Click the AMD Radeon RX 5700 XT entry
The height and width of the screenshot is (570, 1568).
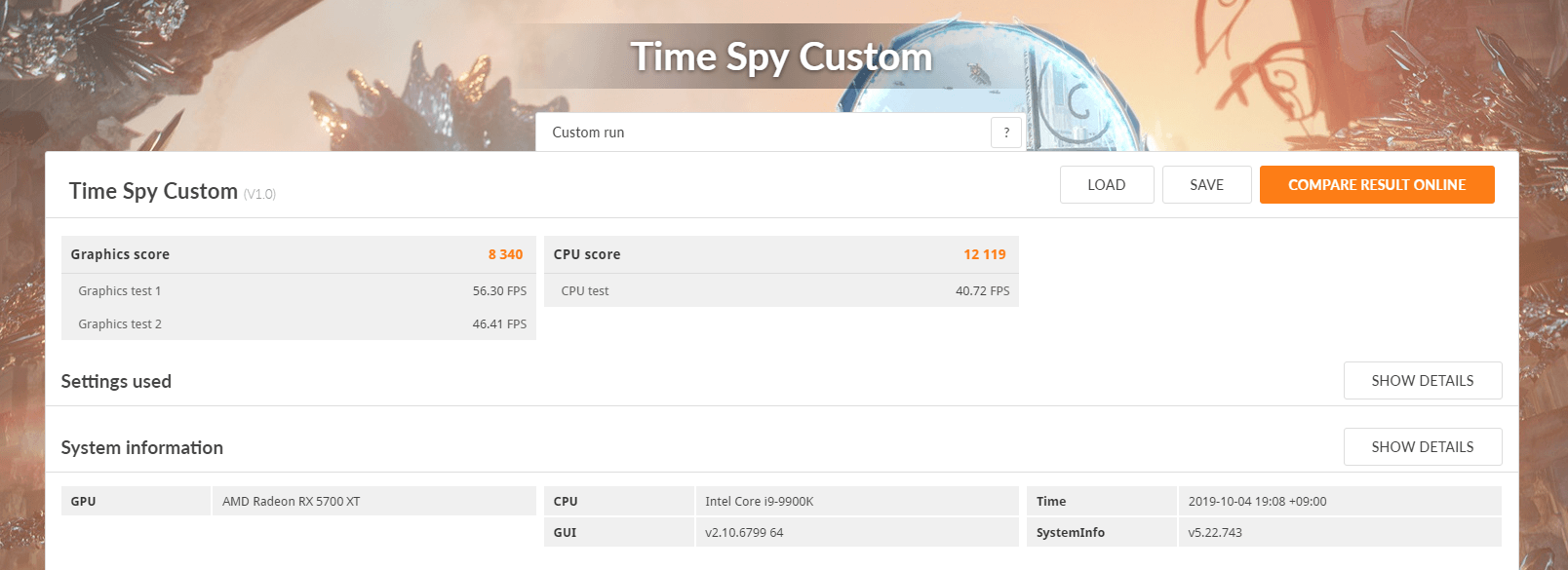[x=292, y=502]
